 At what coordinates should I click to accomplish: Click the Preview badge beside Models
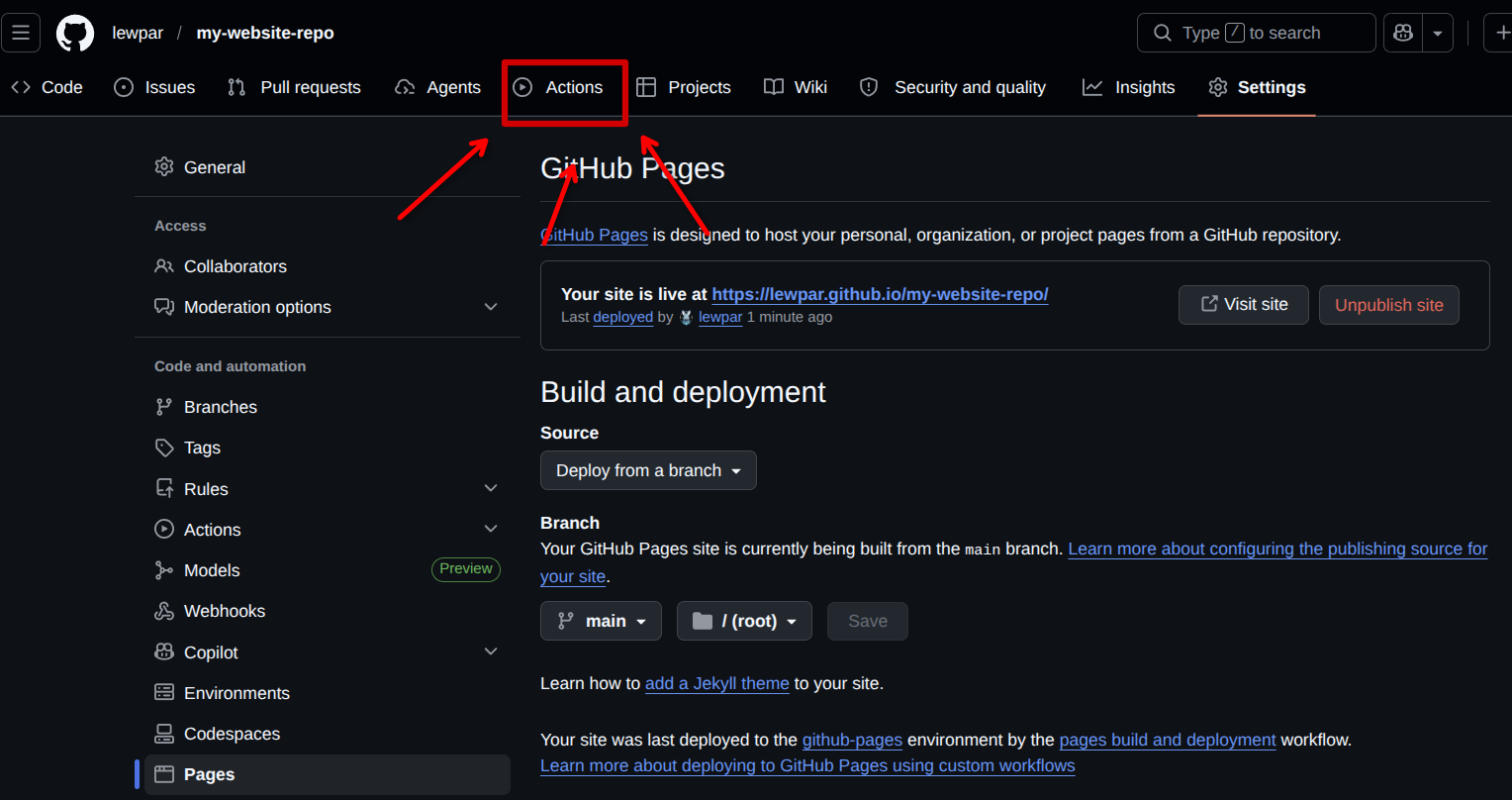pyautogui.click(x=465, y=569)
